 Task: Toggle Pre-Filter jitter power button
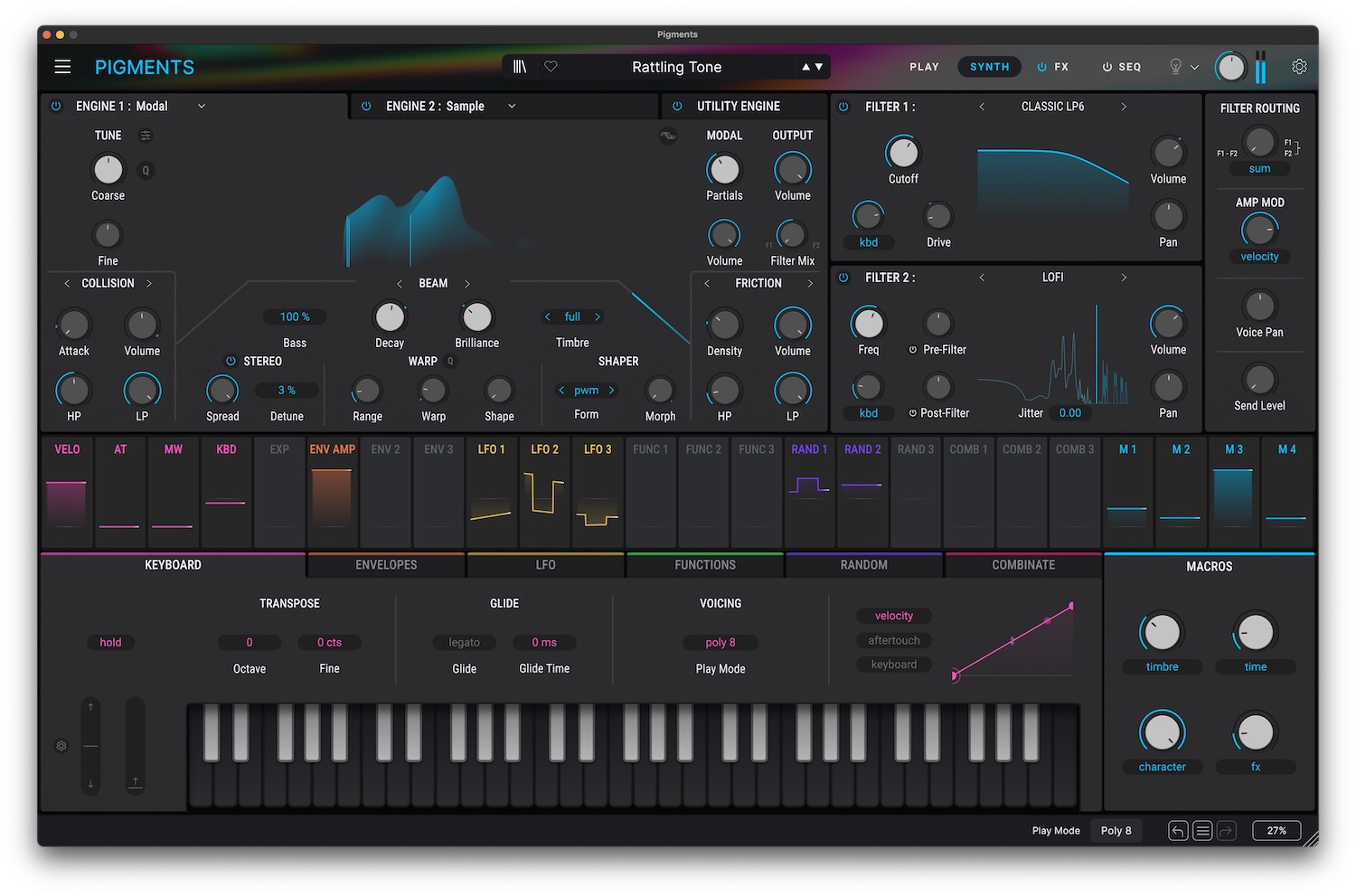tap(913, 350)
